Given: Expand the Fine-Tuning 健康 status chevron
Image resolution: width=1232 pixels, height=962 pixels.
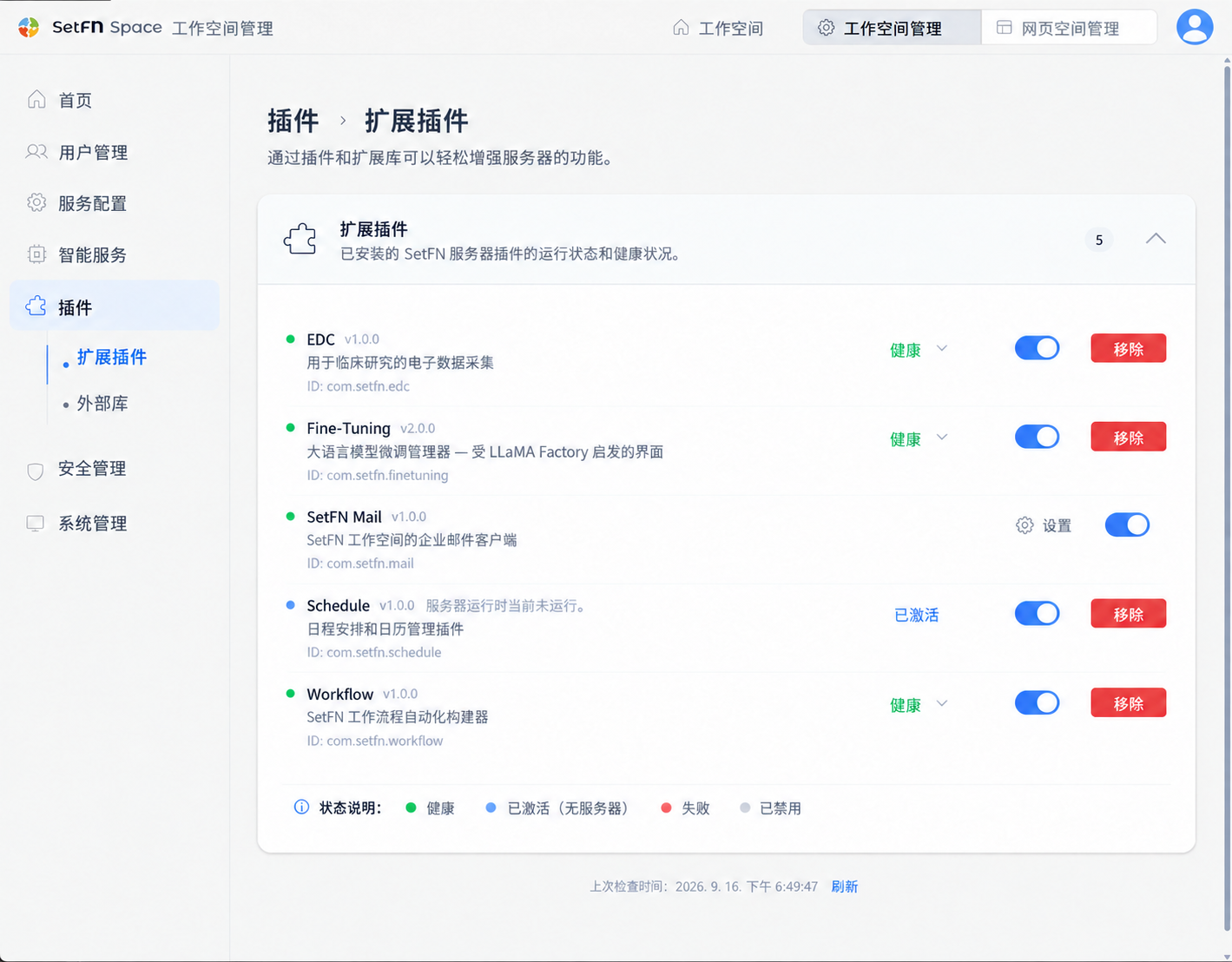Looking at the screenshot, I should 942,438.
